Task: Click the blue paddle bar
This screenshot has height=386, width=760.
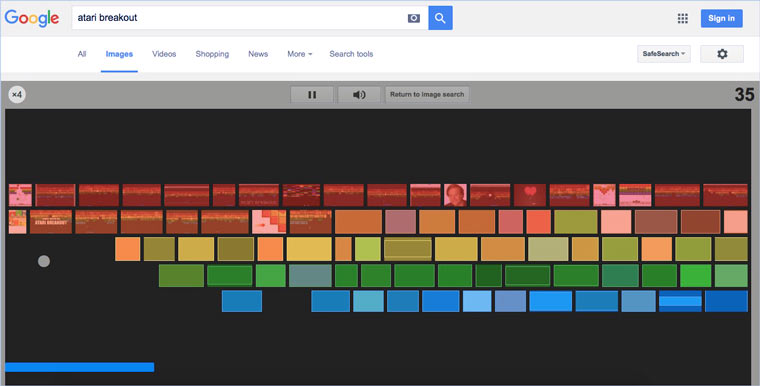Action: coord(79,367)
